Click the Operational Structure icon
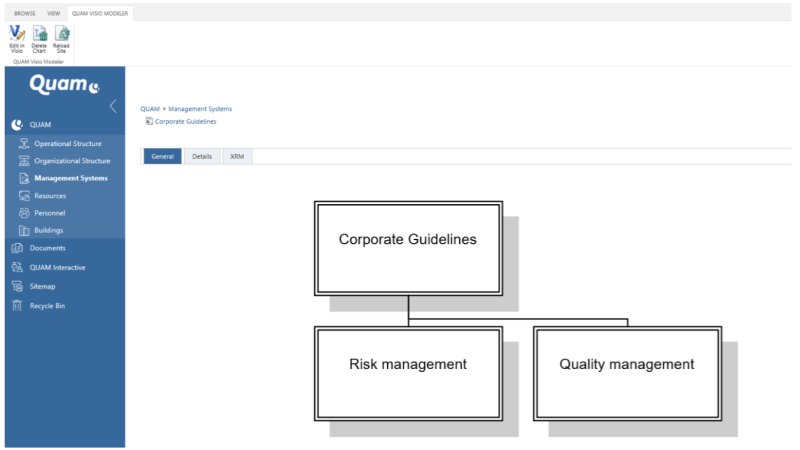Viewport: 800px width, 450px height. [x=24, y=143]
